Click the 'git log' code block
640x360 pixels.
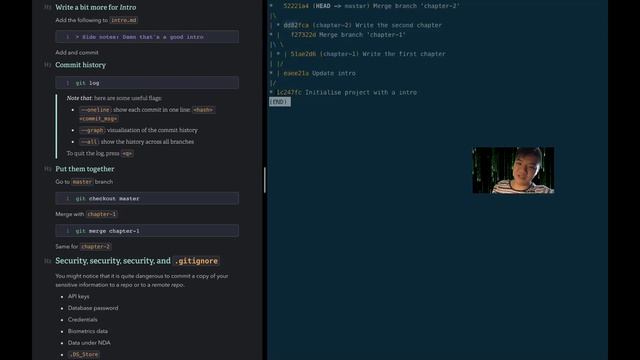[147, 82]
